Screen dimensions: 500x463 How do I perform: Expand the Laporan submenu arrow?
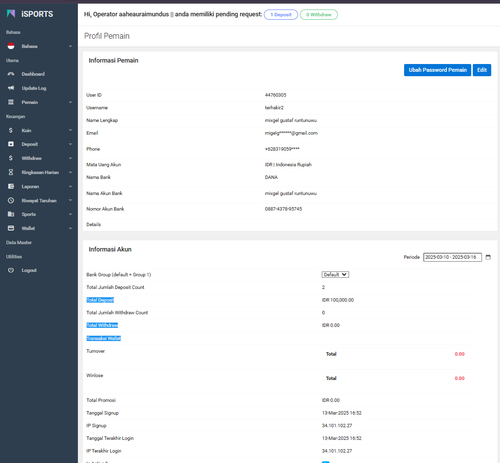[70, 186]
